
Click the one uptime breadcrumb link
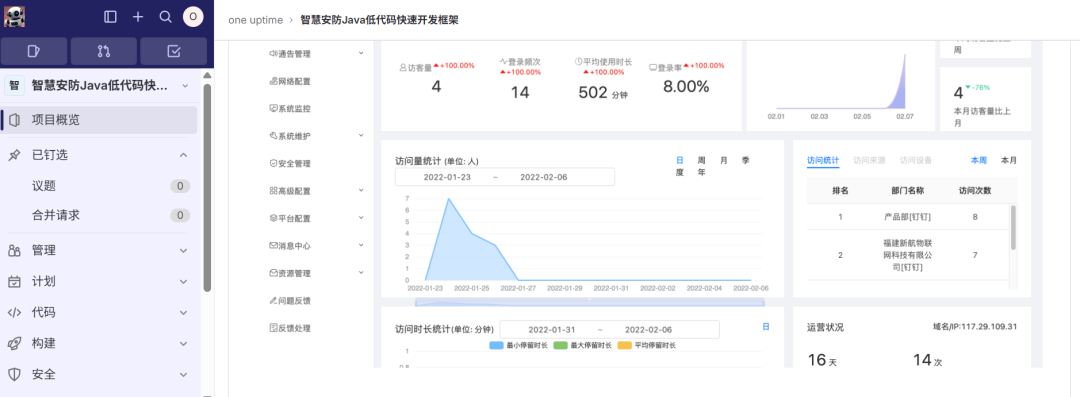(x=256, y=20)
